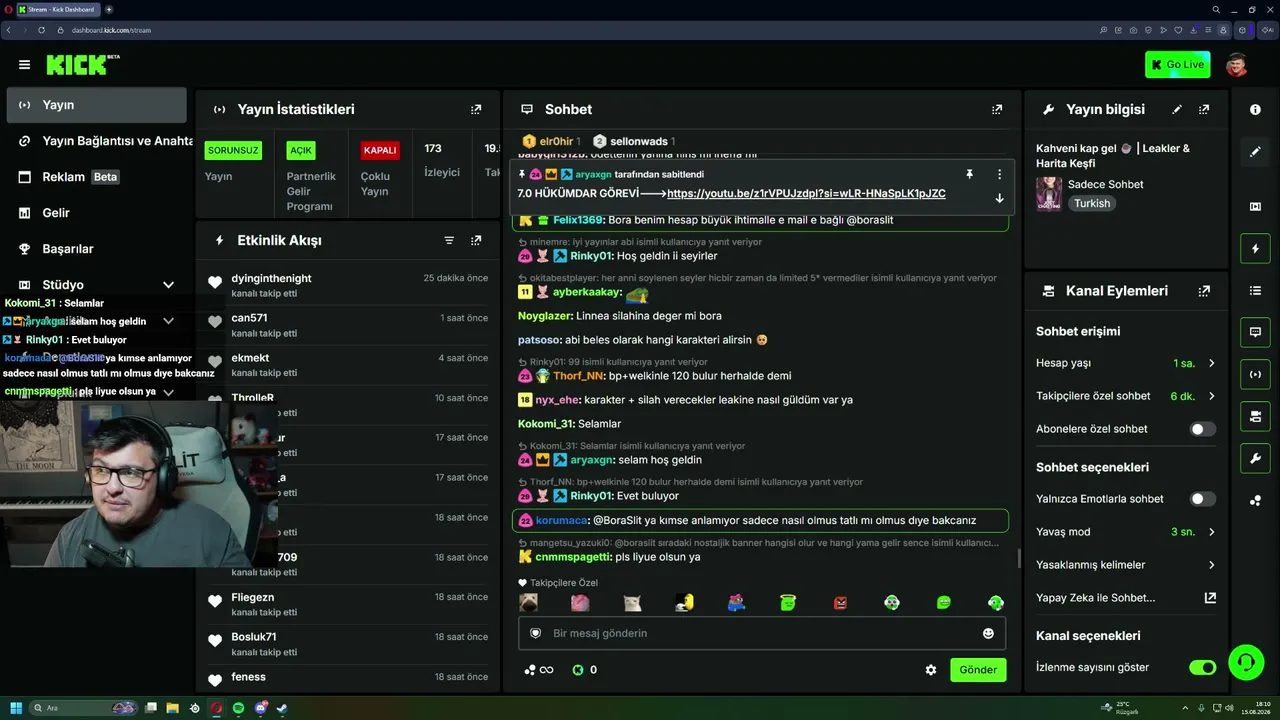Click username korumaca in chat
The width and height of the screenshot is (1280, 720).
tap(561, 520)
